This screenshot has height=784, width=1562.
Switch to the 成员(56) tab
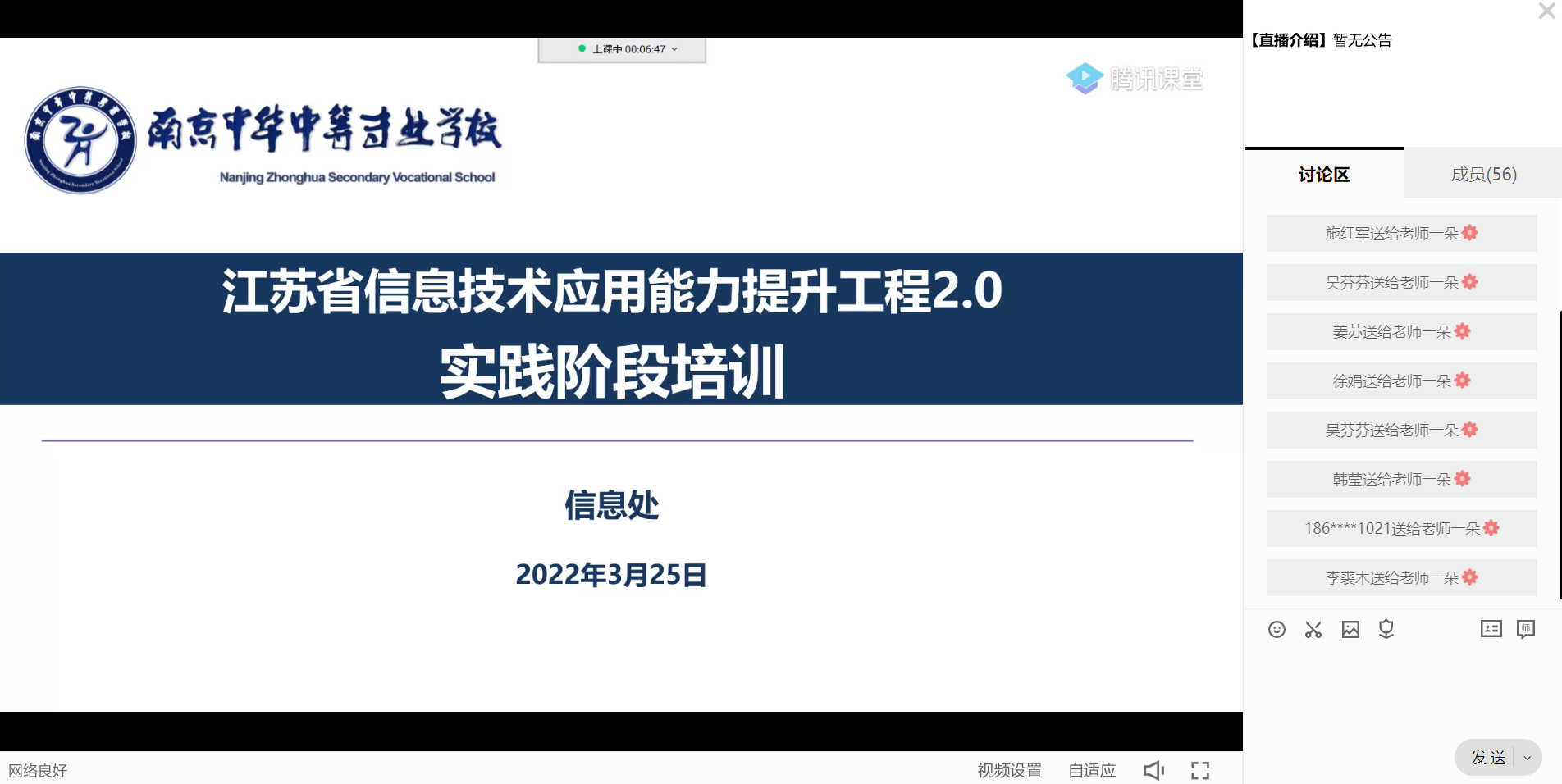tap(1483, 174)
